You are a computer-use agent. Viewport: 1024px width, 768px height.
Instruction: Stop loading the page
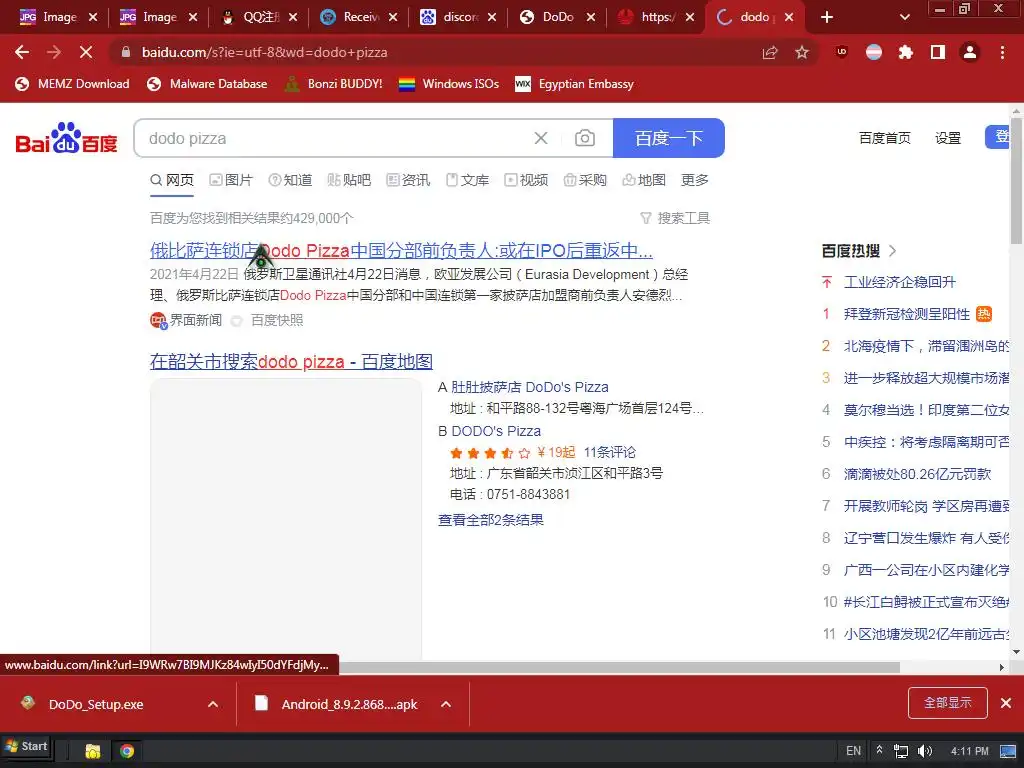(x=86, y=52)
